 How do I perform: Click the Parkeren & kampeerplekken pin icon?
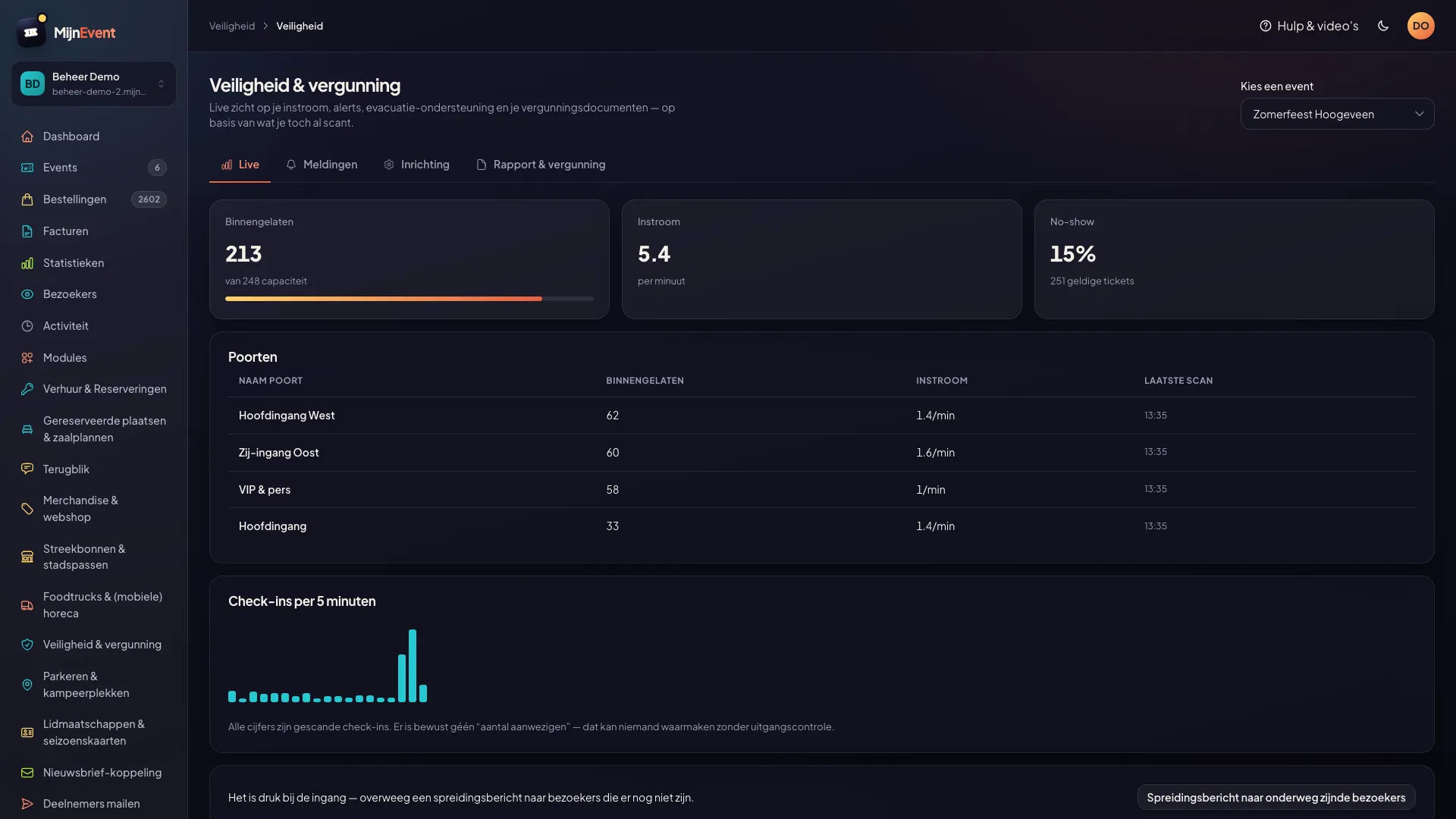click(x=27, y=685)
